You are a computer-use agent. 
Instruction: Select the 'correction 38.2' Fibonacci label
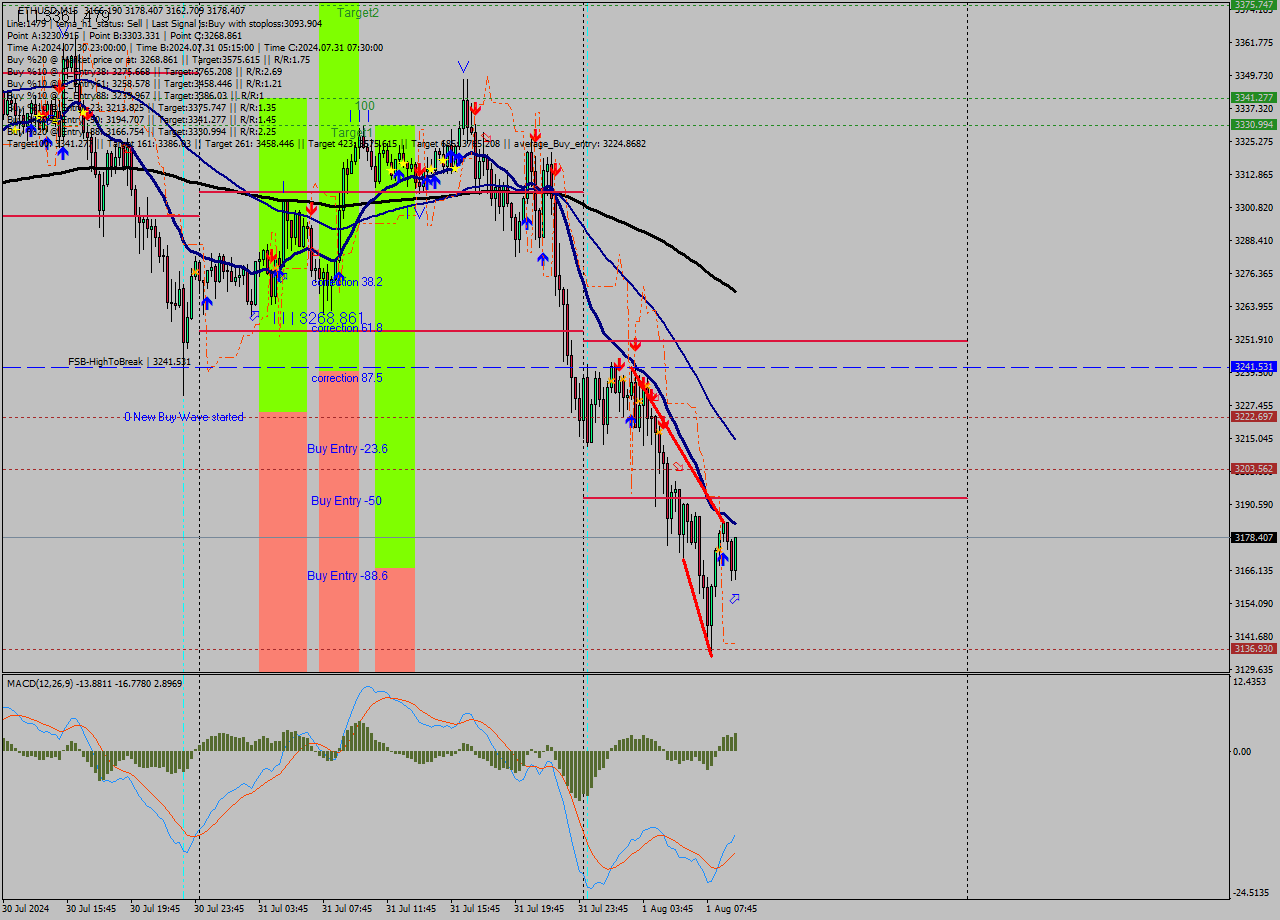[x=347, y=282]
